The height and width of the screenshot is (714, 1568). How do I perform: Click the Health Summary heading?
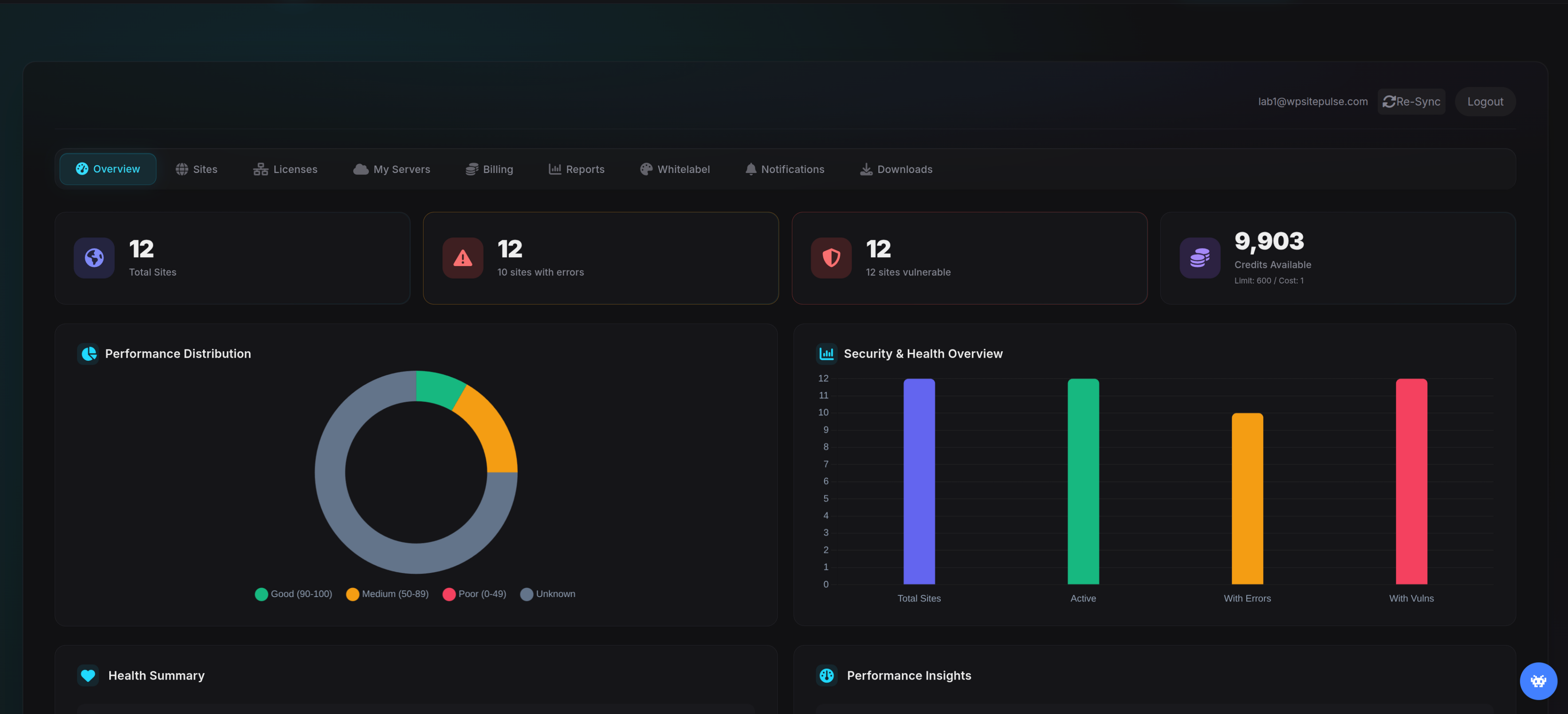[156, 676]
